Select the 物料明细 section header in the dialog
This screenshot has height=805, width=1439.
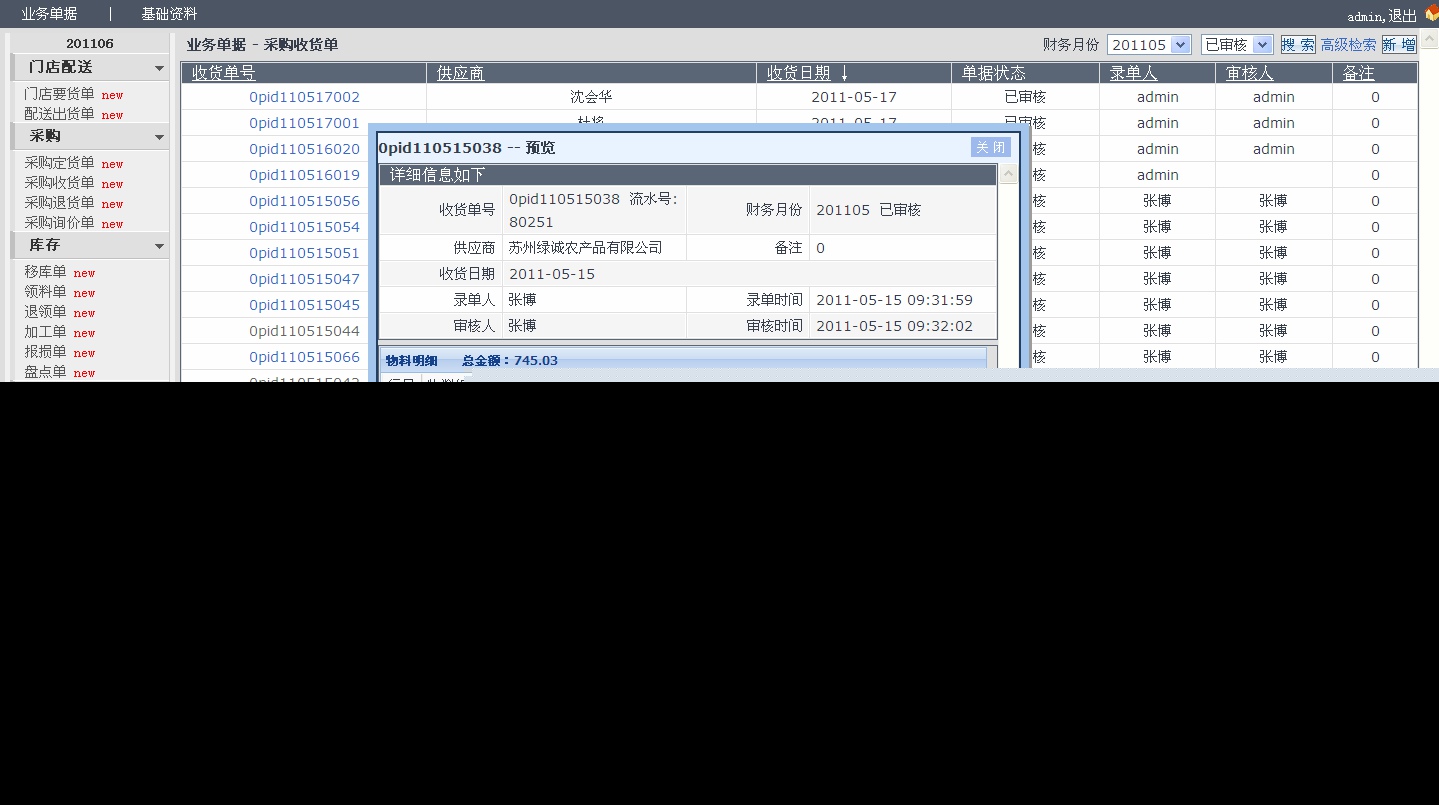click(x=411, y=361)
